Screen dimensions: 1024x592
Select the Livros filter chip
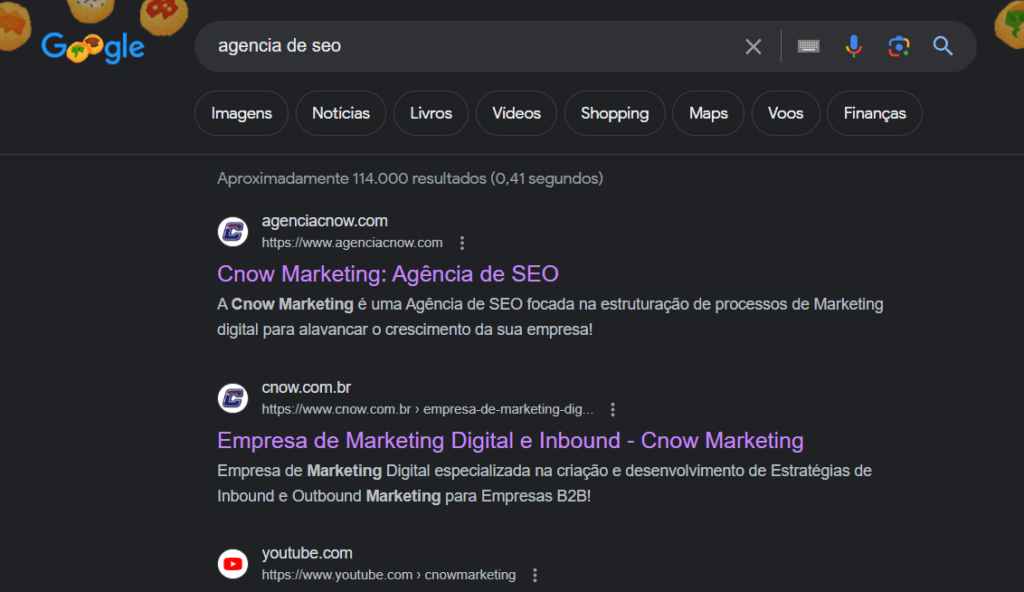(431, 113)
